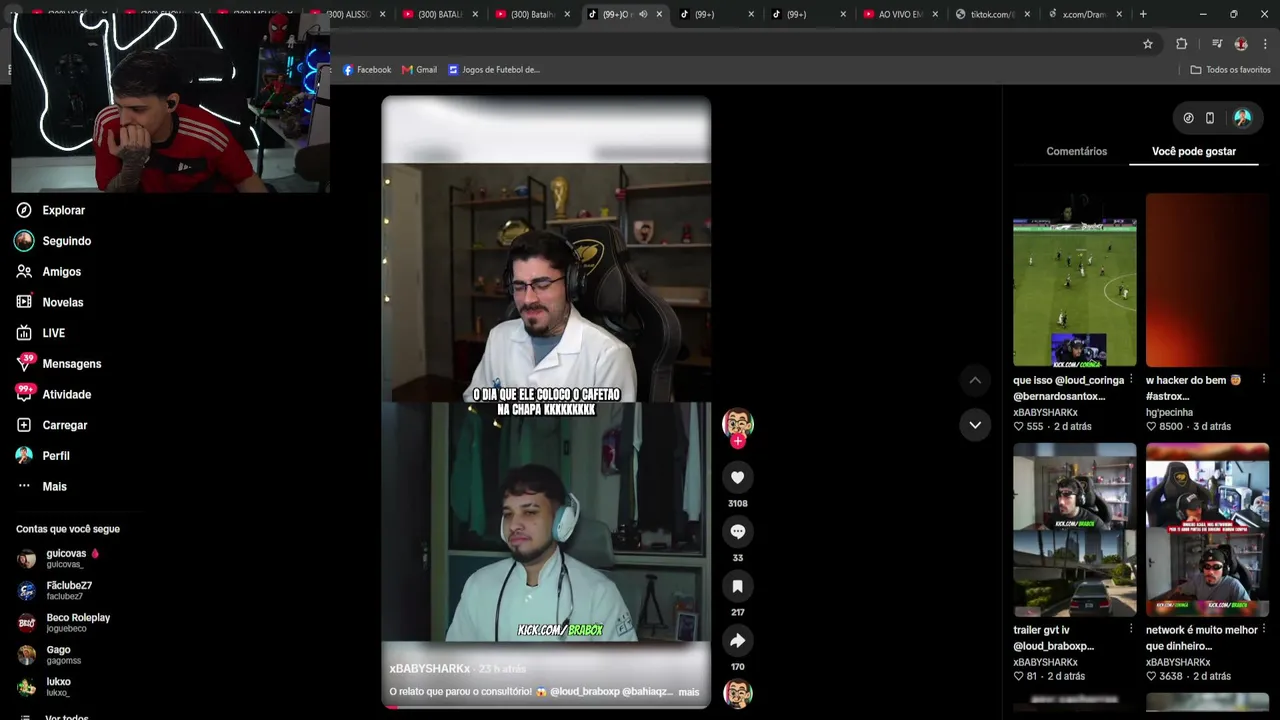
Task: Open followed account Beco Roleplay
Action: tap(78, 622)
